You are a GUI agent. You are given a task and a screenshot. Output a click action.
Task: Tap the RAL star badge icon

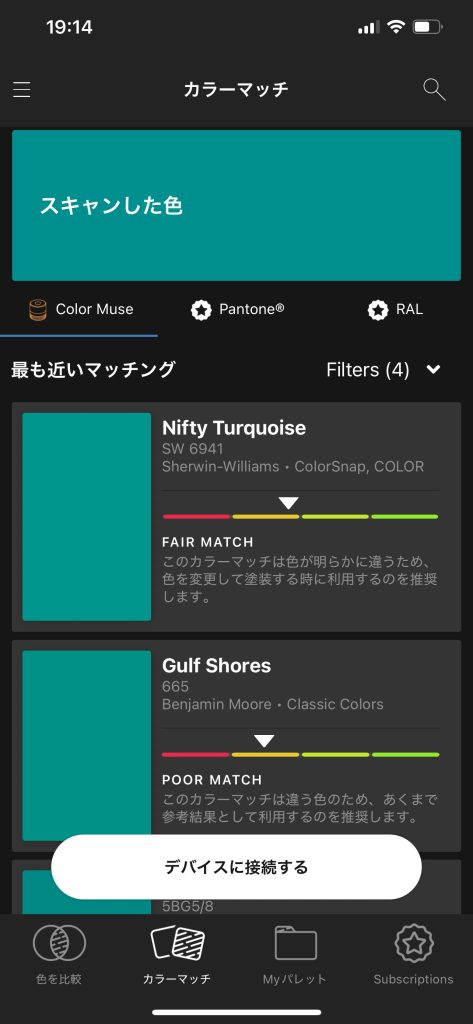[378, 310]
